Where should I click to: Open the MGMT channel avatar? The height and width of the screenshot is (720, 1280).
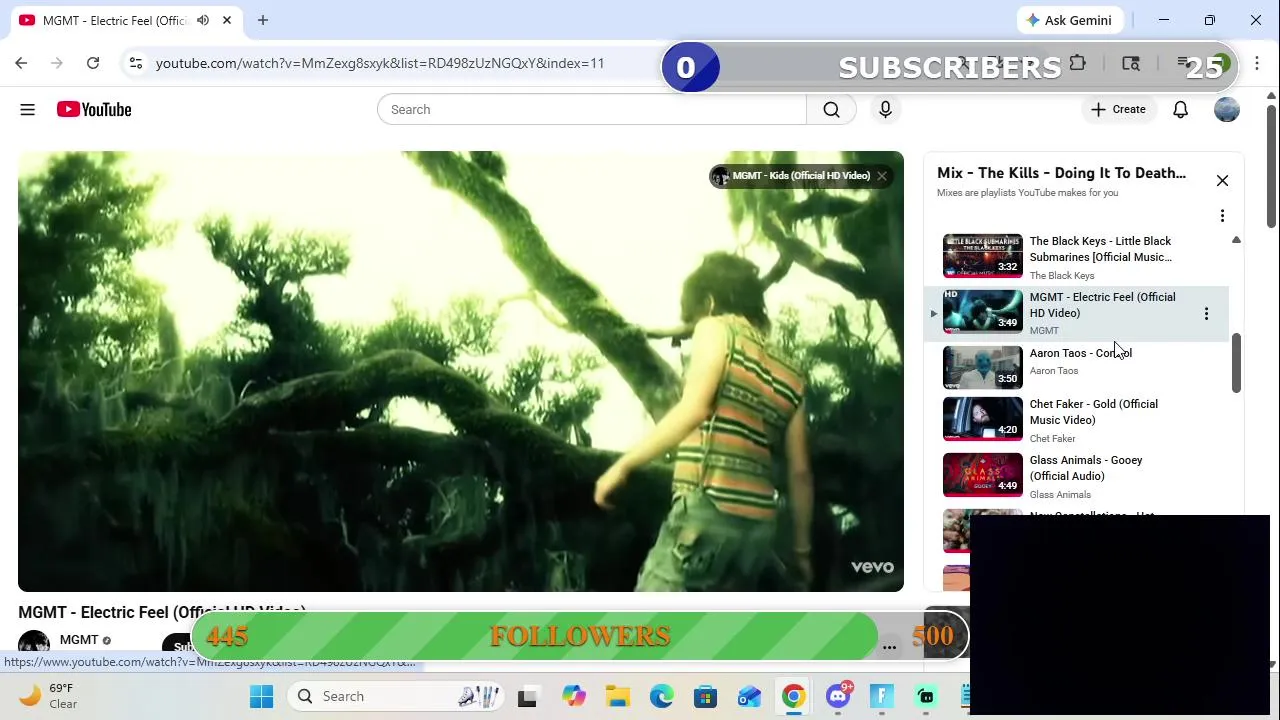(34, 644)
